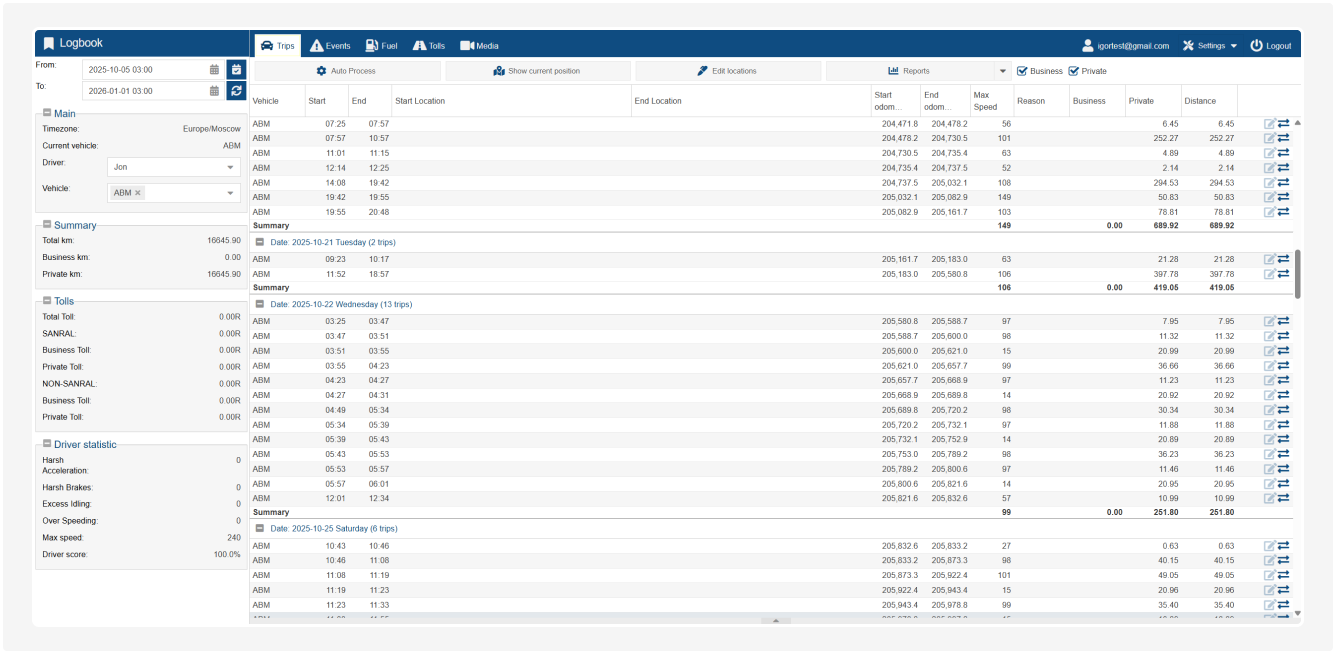Click the edit icon on the 09:23 trip row
The height and width of the screenshot is (654, 1336).
click(x=1269, y=259)
